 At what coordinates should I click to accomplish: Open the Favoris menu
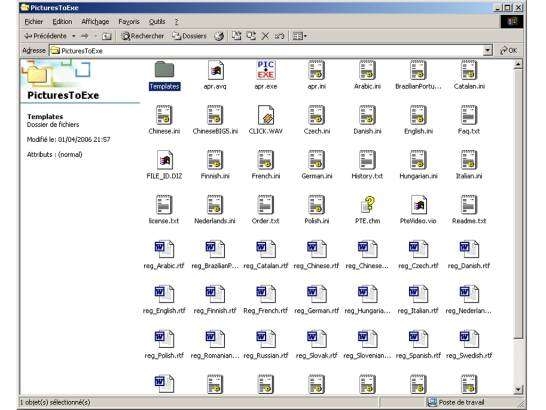pyautogui.click(x=129, y=22)
